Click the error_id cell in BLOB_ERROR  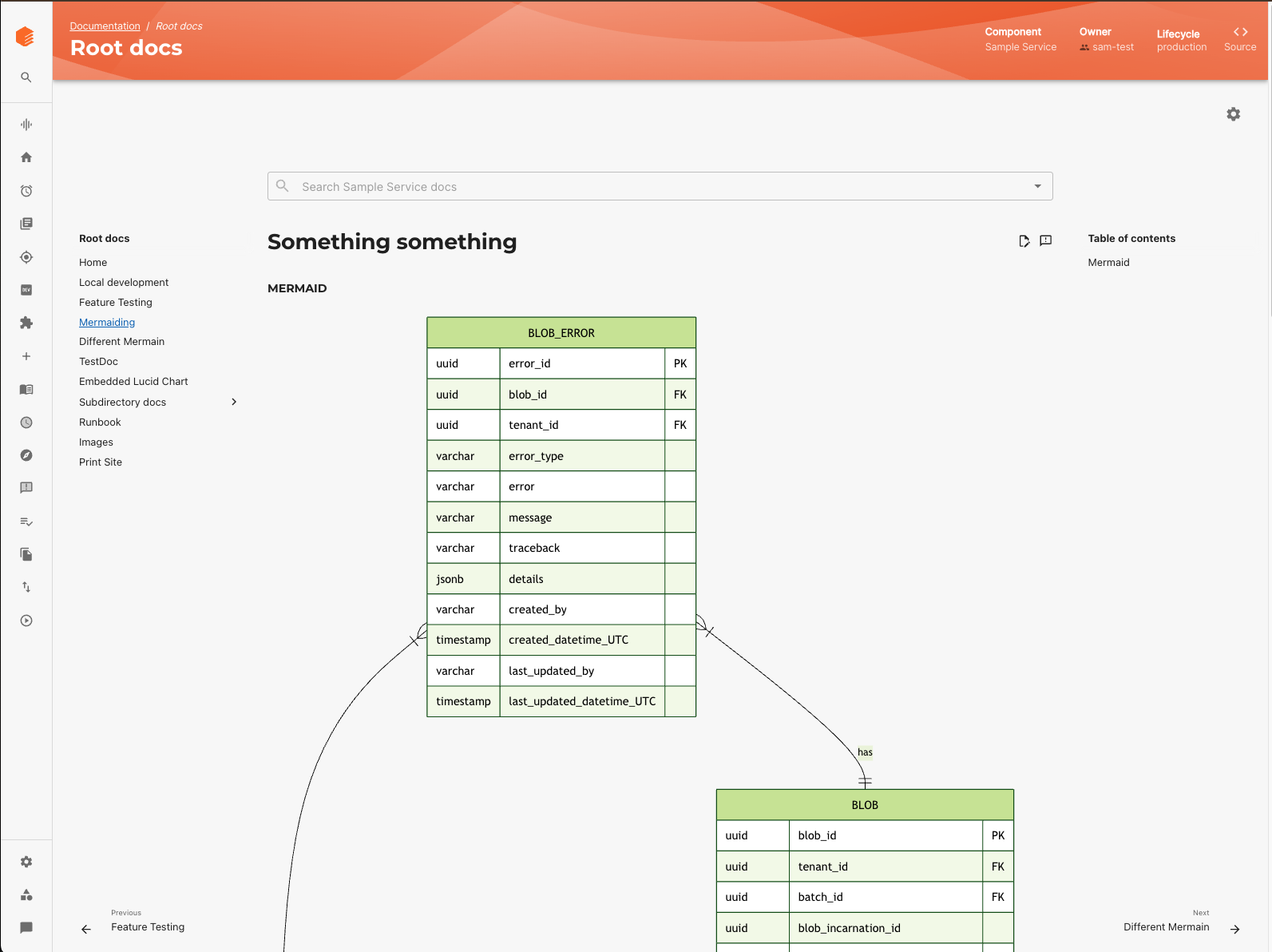[x=582, y=363]
